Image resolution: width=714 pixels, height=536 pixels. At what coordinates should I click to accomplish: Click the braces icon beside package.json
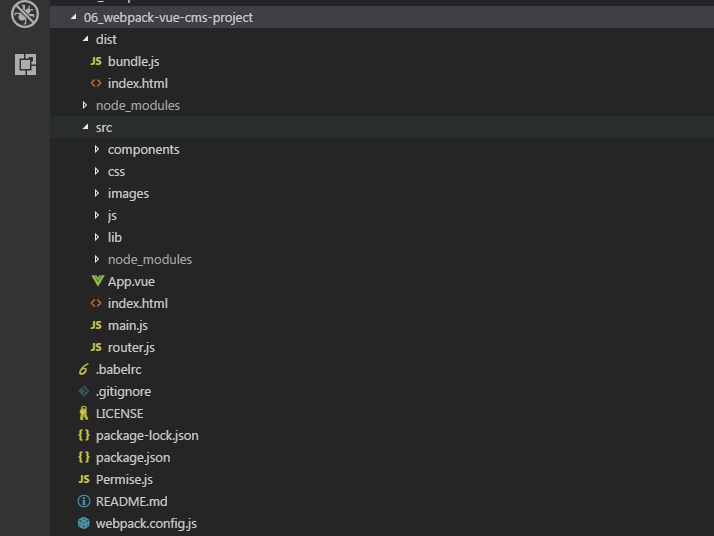[84, 457]
